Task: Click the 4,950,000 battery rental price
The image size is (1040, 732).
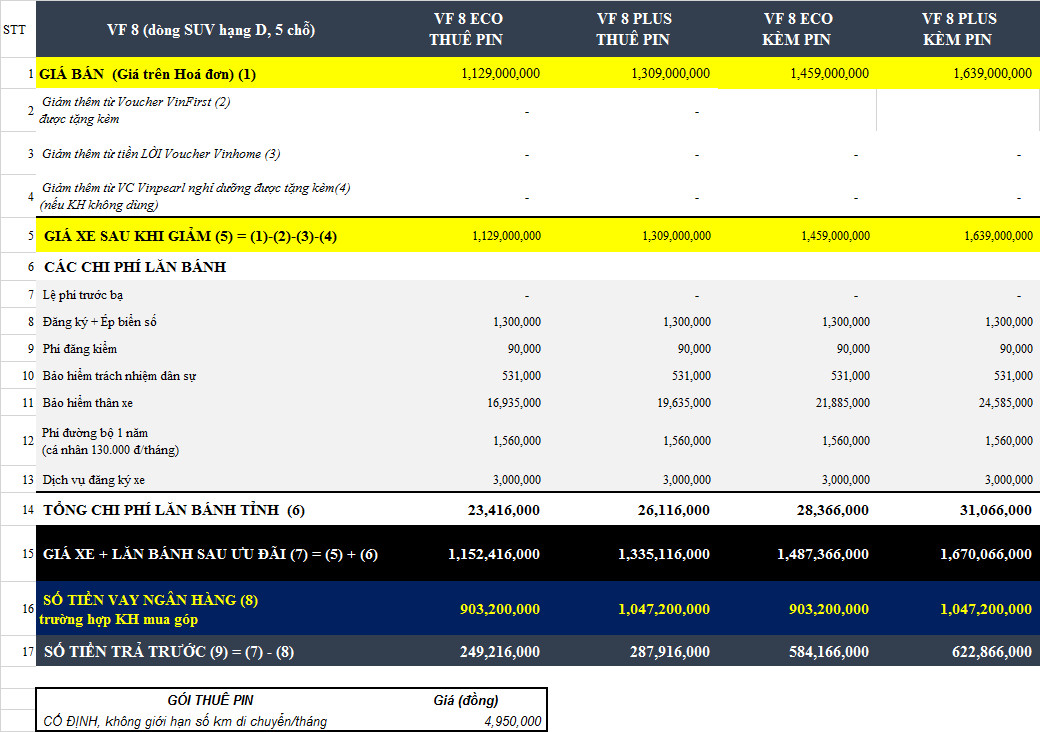Action: [x=511, y=721]
